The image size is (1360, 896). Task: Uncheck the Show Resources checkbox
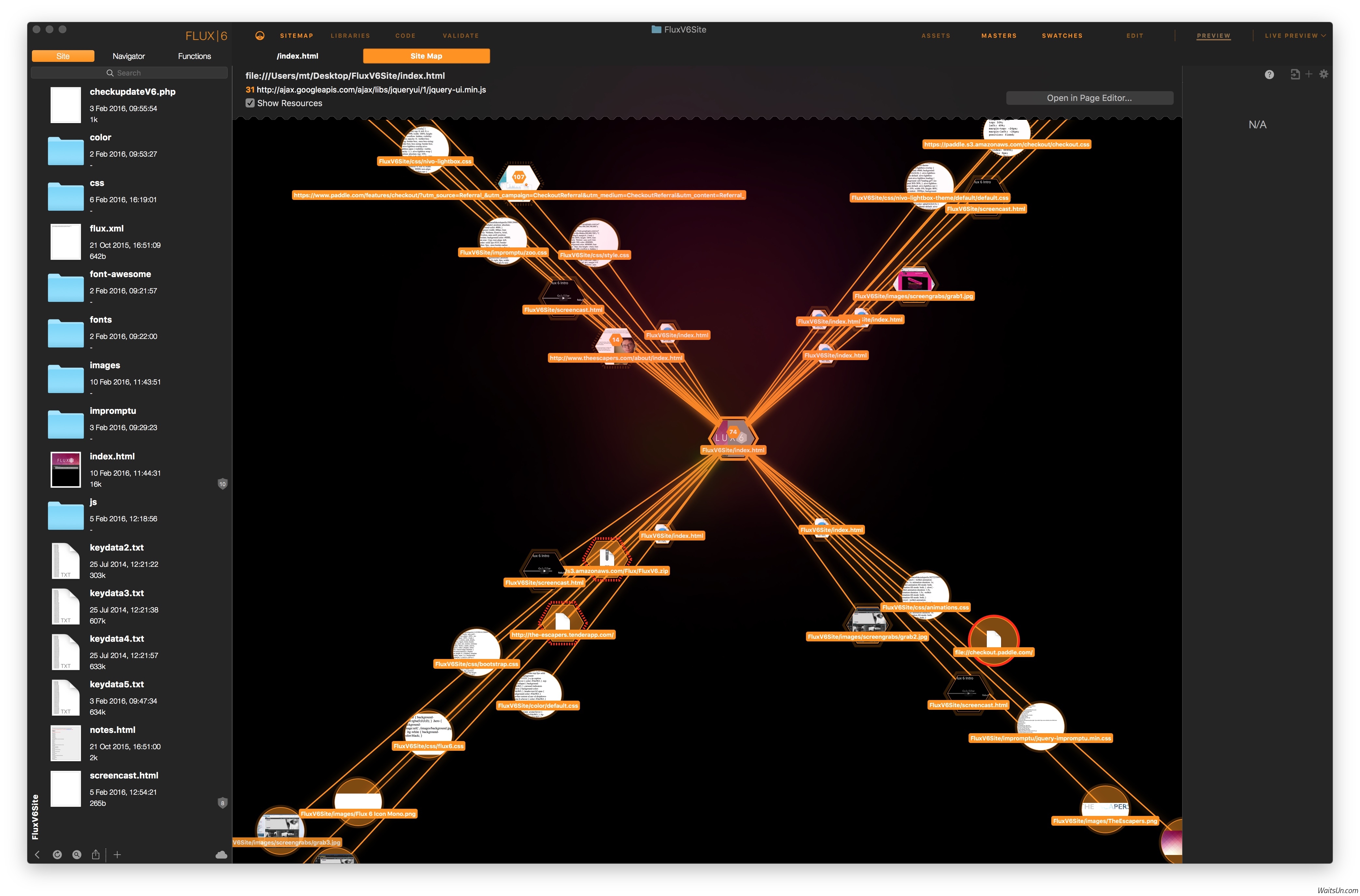250,103
